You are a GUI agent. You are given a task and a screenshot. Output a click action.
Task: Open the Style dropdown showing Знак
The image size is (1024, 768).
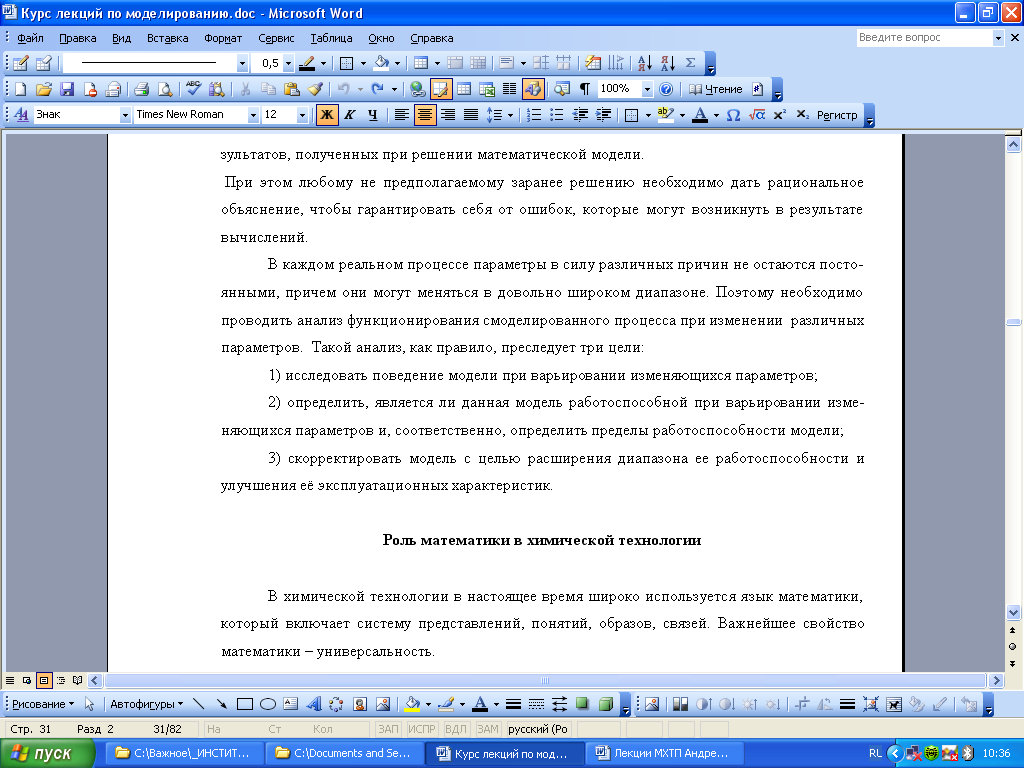click(x=125, y=115)
